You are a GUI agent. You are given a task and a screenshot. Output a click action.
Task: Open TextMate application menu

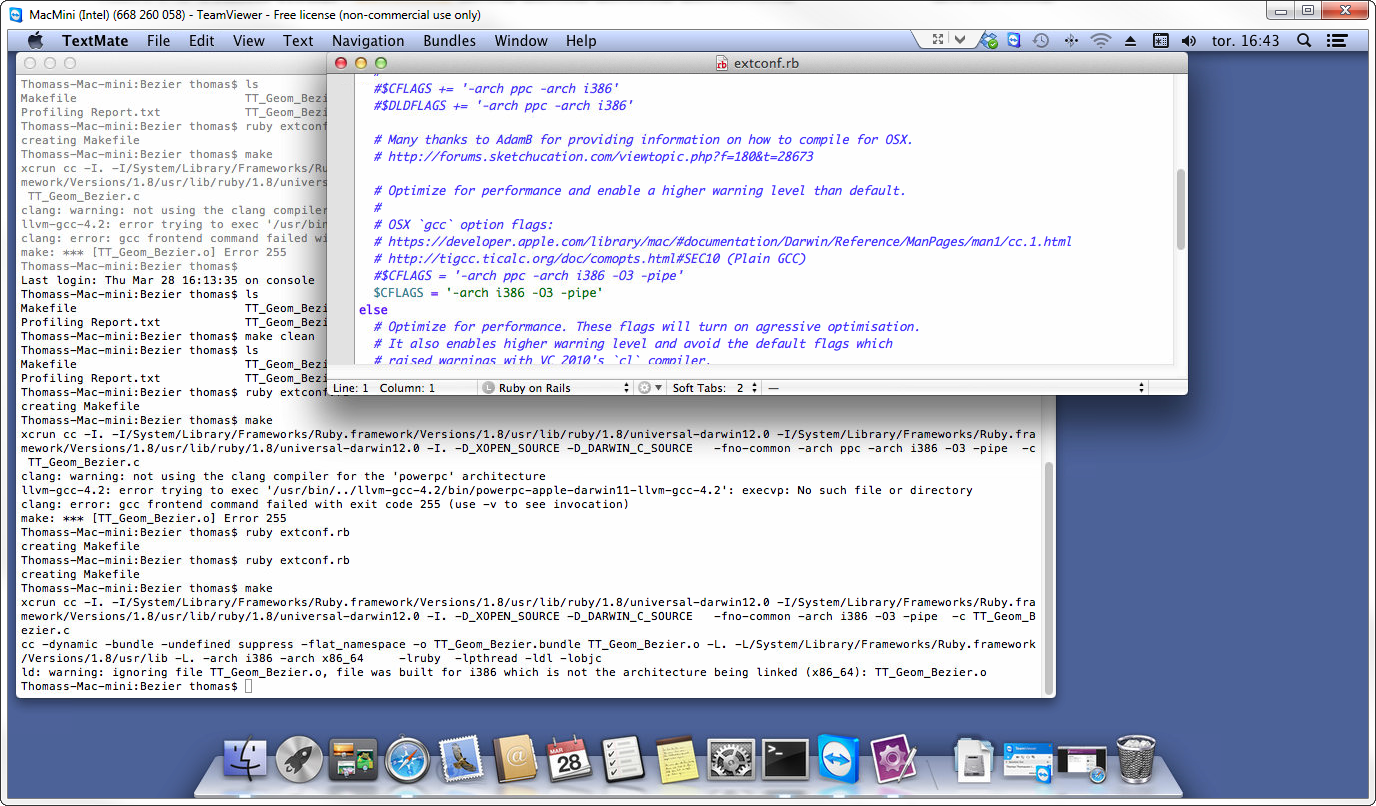[x=95, y=41]
